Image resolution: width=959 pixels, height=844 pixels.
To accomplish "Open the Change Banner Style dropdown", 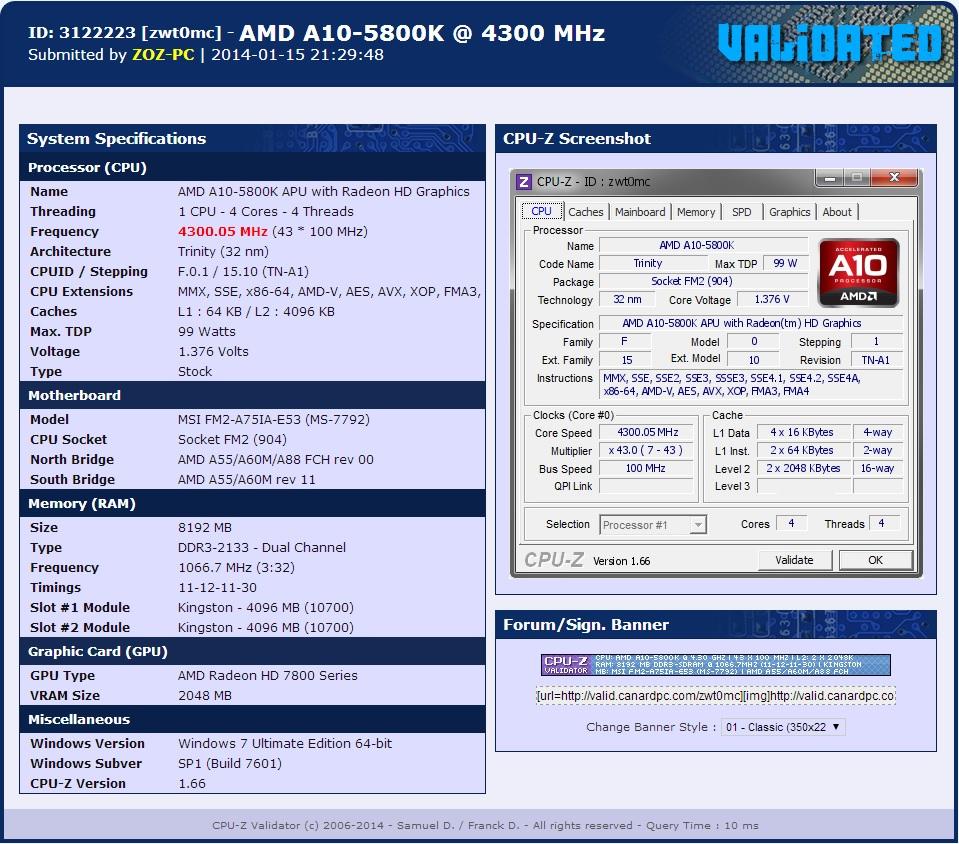I will (x=782, y=727).
